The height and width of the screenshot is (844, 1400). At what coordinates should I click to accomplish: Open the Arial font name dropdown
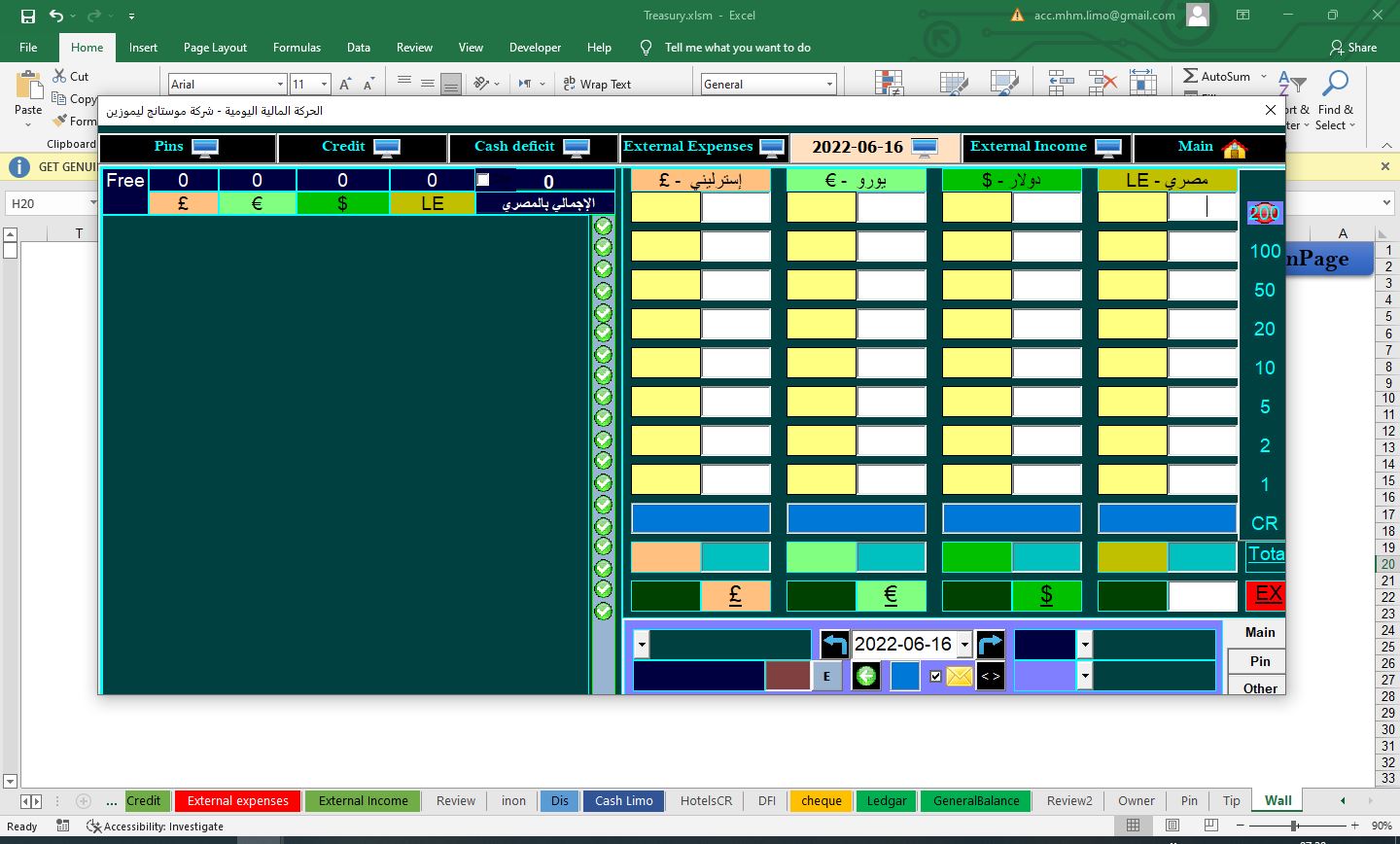(280, 85)
